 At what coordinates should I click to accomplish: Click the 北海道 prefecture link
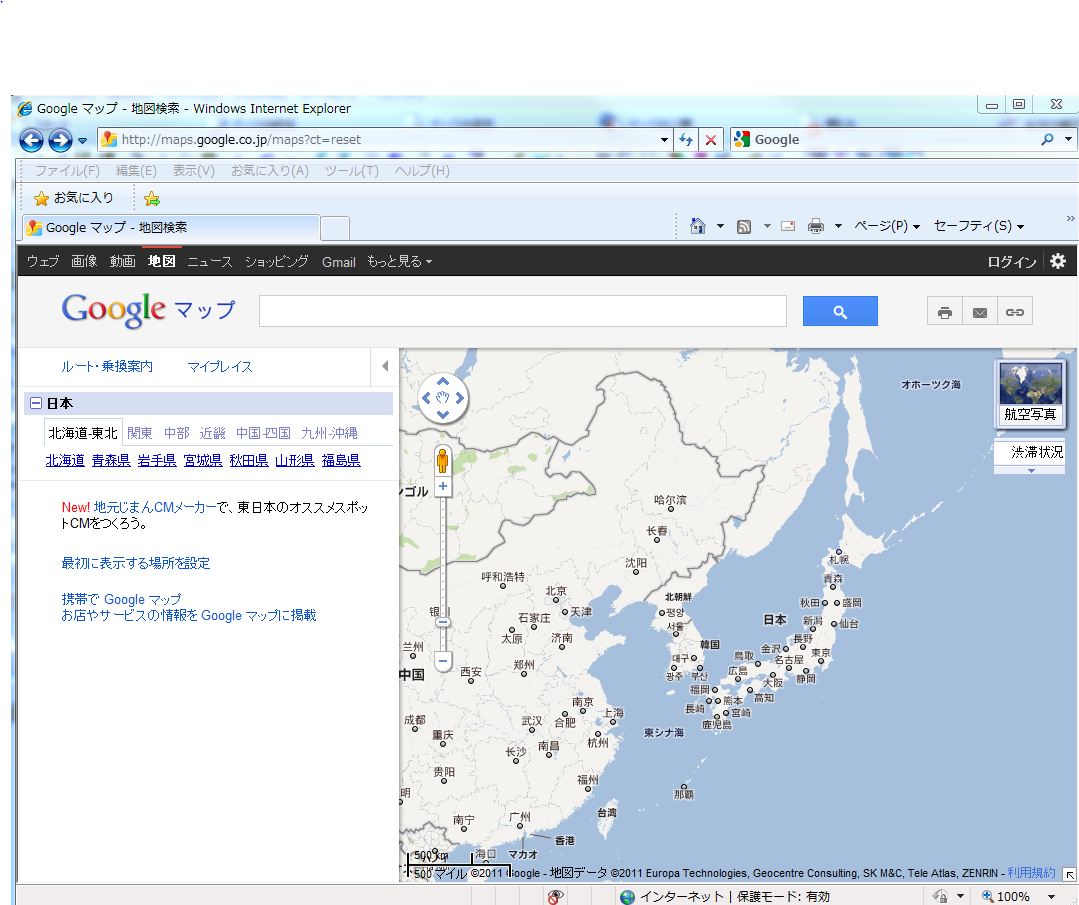65,460
